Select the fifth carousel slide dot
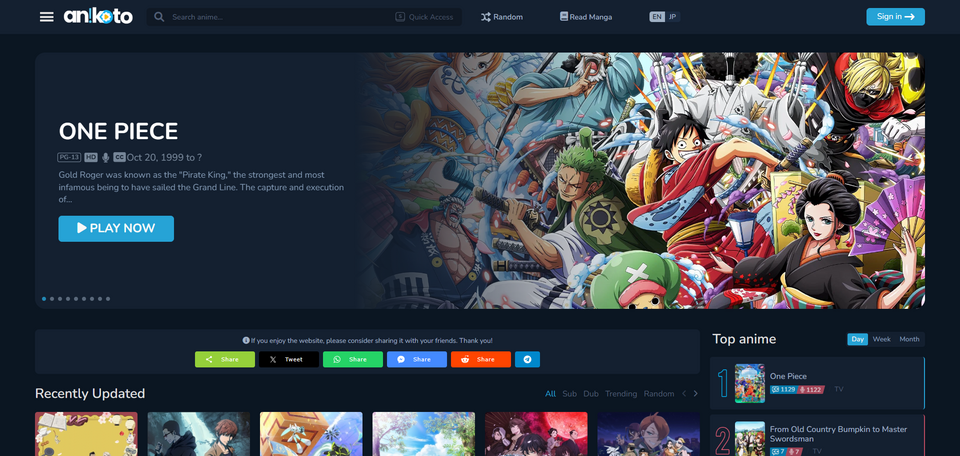Viewport: 960px width, 456px height. [76, 299]
